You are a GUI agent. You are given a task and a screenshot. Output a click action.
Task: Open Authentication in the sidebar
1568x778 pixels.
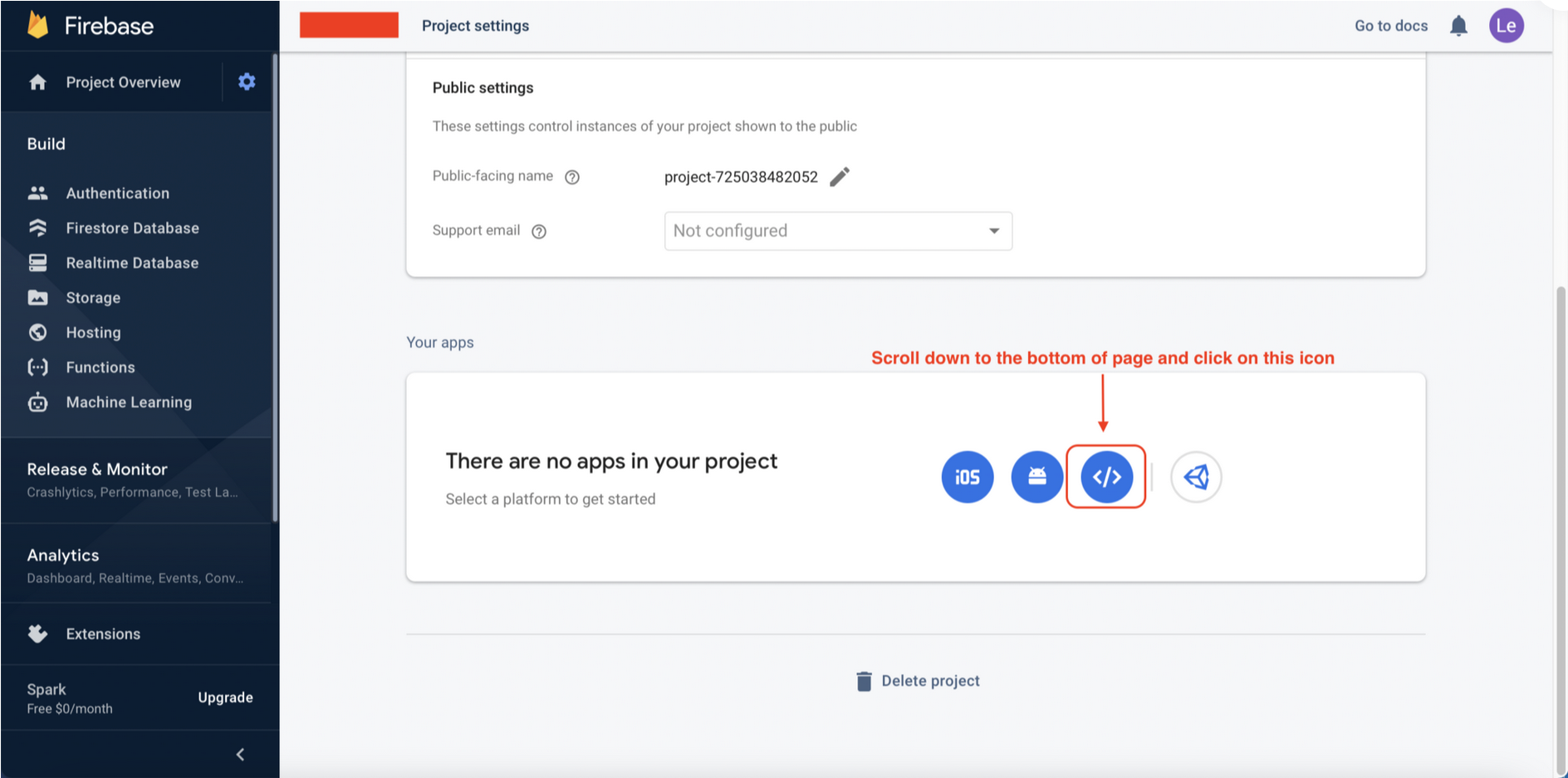(x=117, y=193)
